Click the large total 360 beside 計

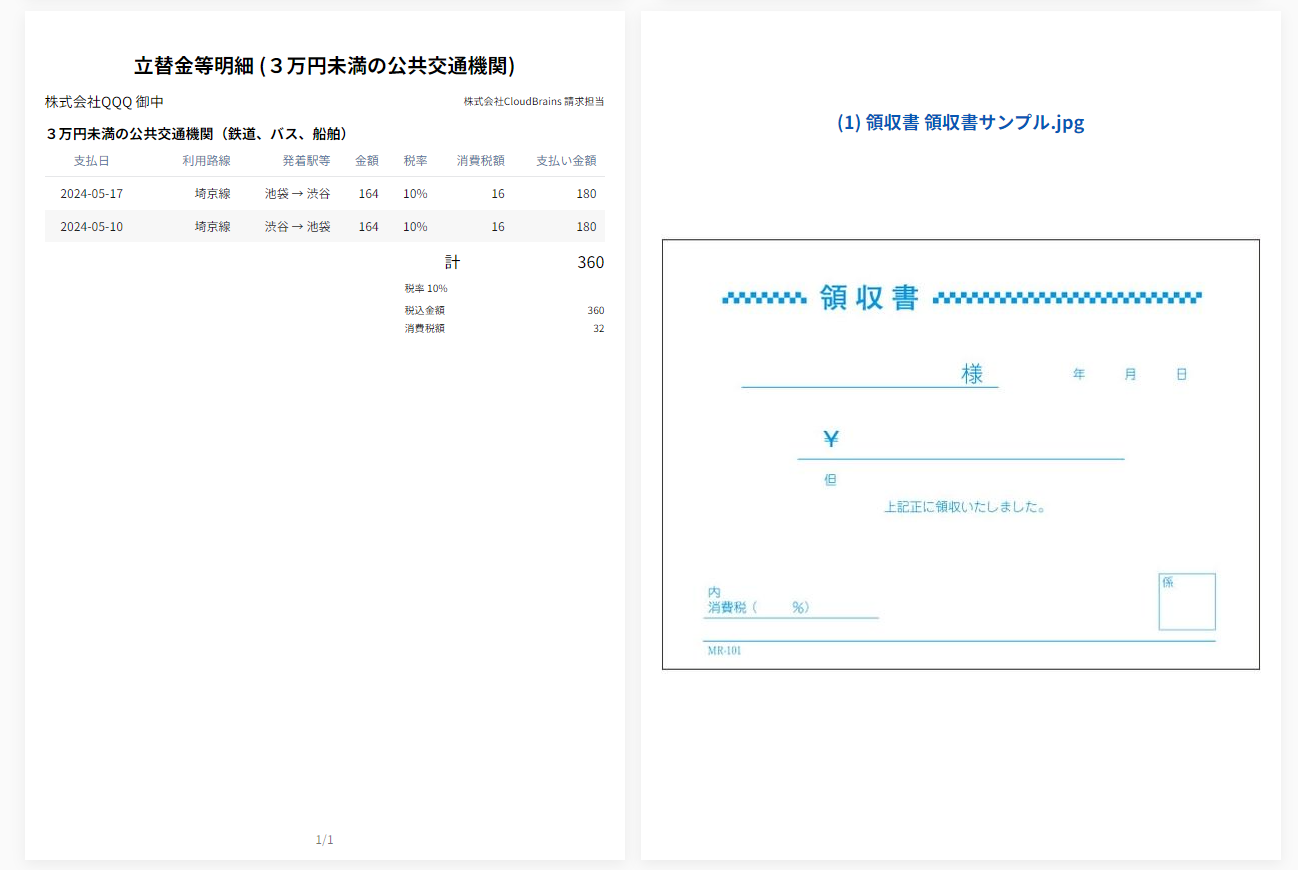point(591,262)
